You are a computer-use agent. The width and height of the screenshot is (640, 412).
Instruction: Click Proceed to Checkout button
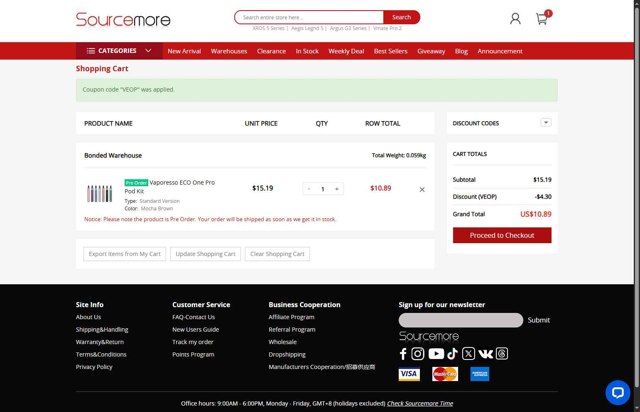coord(502,235)
